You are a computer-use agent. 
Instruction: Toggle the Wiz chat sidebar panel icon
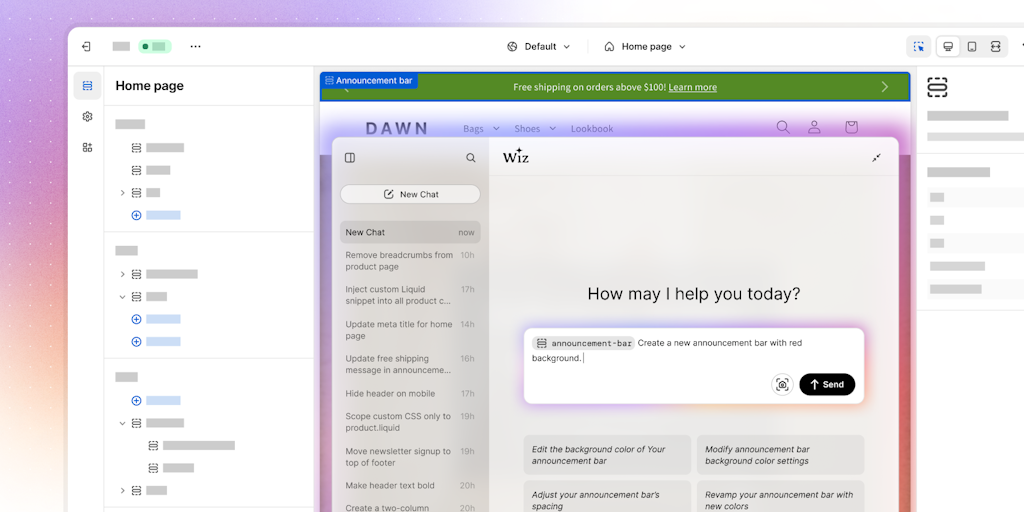[350, 158]
